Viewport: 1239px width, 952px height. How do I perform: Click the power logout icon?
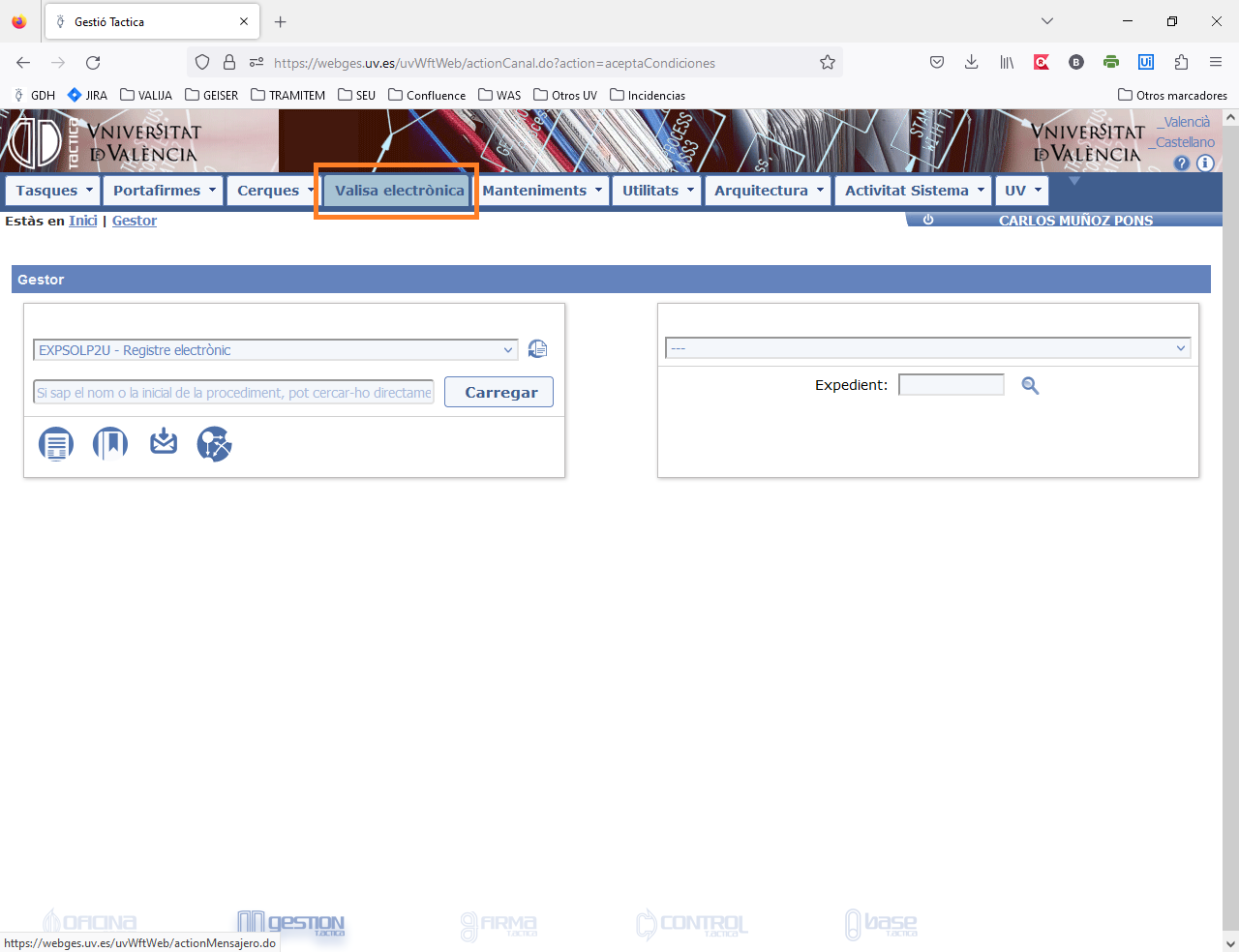(x=928, y=220)
